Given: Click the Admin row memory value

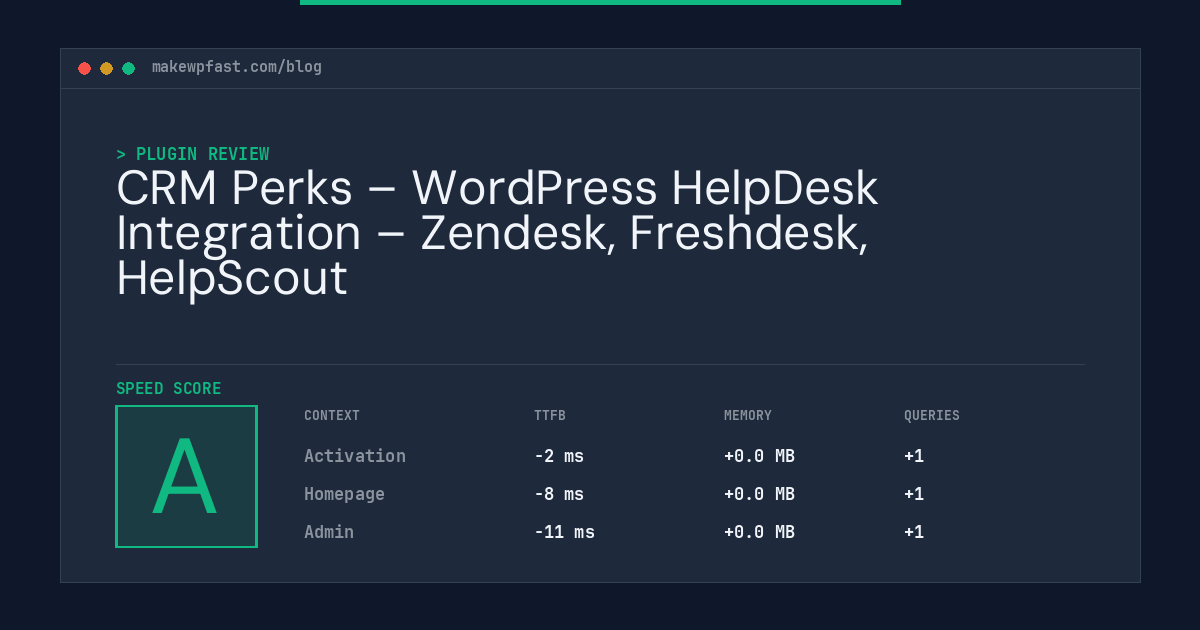Looking at the screenshot, I should pos(759,532).
